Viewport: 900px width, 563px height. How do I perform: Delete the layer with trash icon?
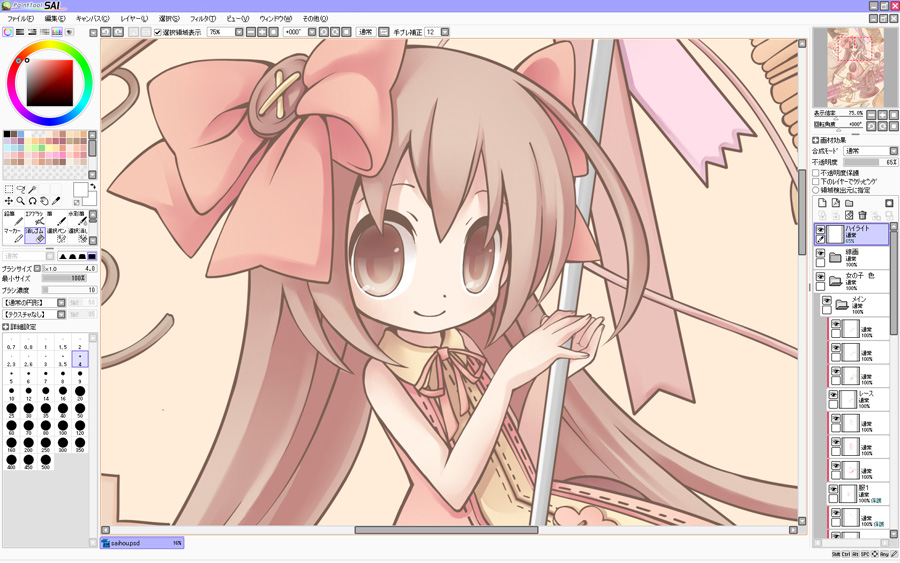(x=862, y=215)
